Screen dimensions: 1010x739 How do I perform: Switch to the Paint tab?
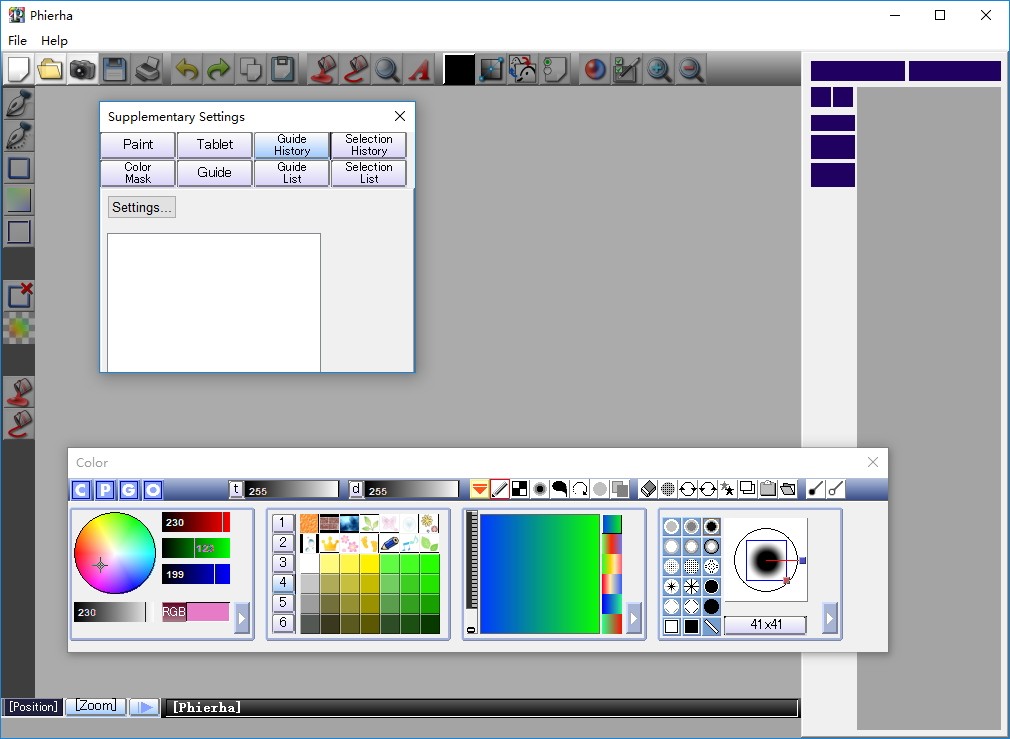[x=138, y=144]
